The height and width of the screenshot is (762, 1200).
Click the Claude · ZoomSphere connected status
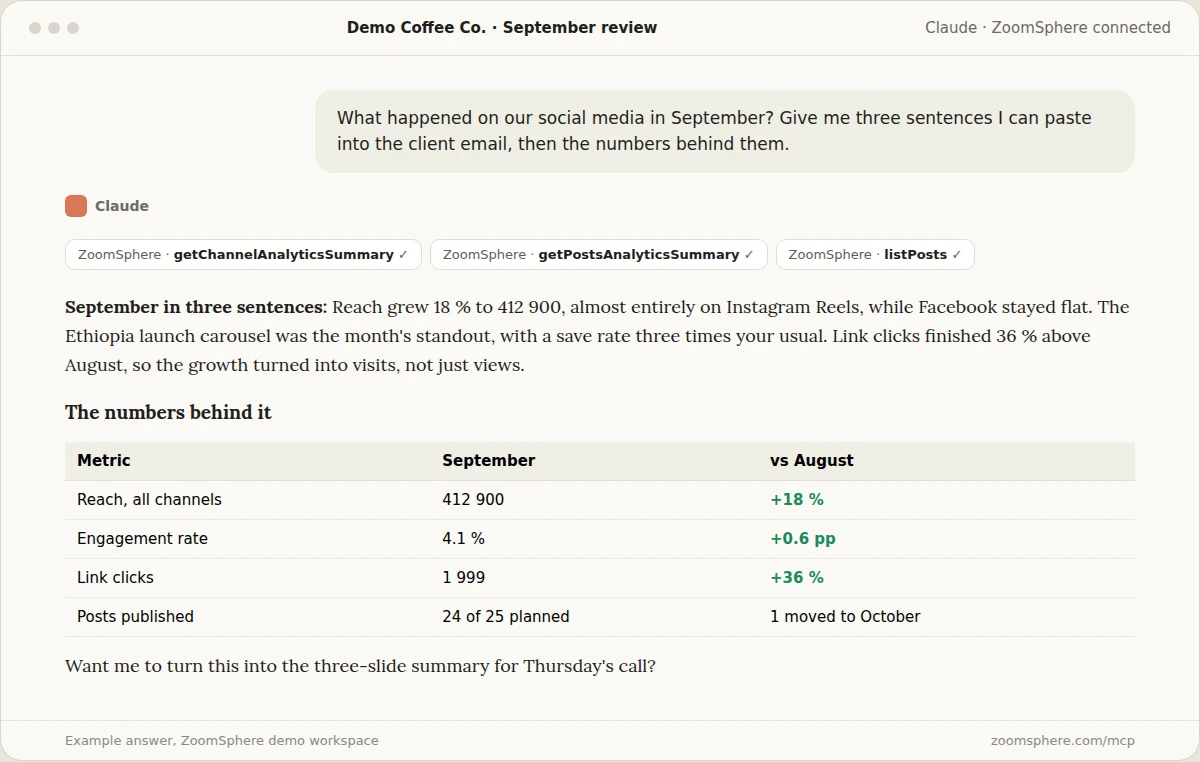coord(1048,28)
